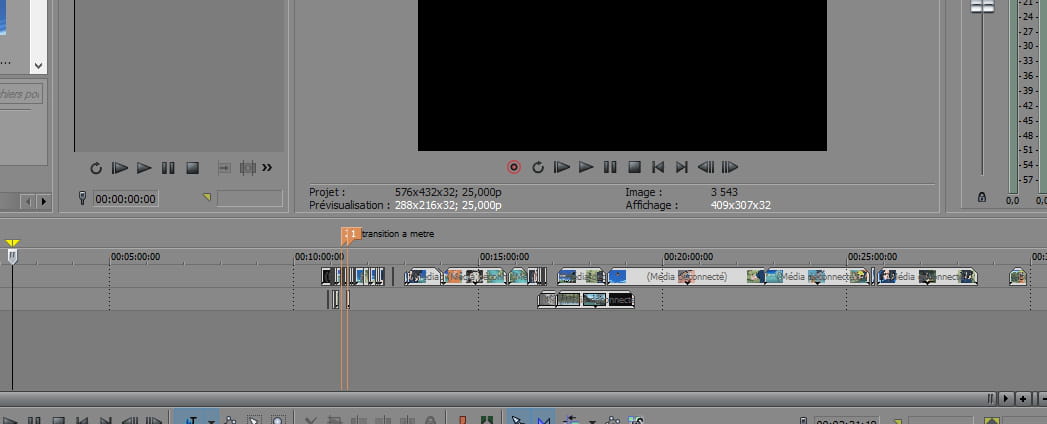1047x424 pixels.
Task: Toggle the fader channel lock icon
Action: (982, 197)
